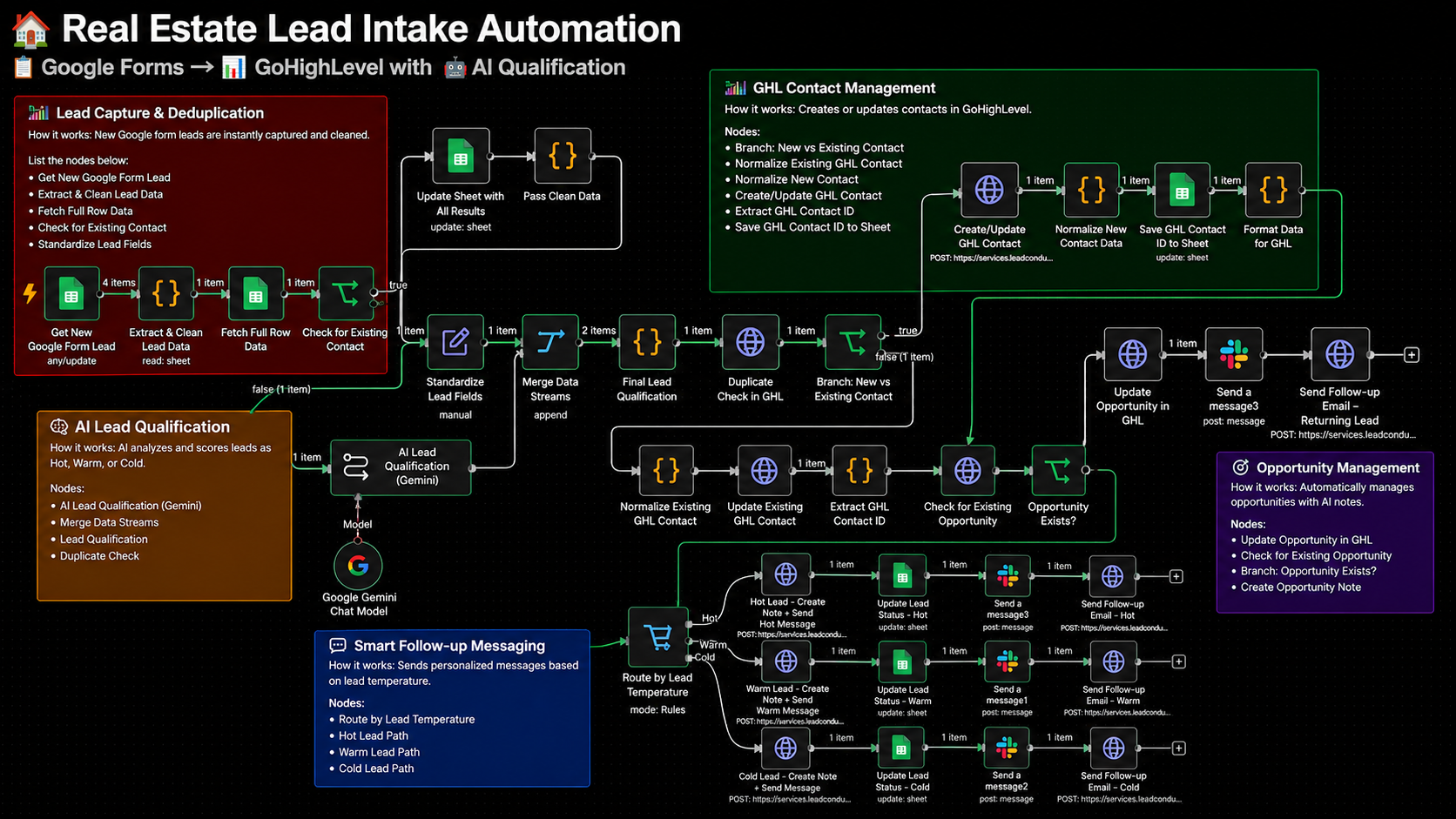1456x819 pixels.
Task: Open the Update Sheet with All Results node
Action: tap(461, 157)
